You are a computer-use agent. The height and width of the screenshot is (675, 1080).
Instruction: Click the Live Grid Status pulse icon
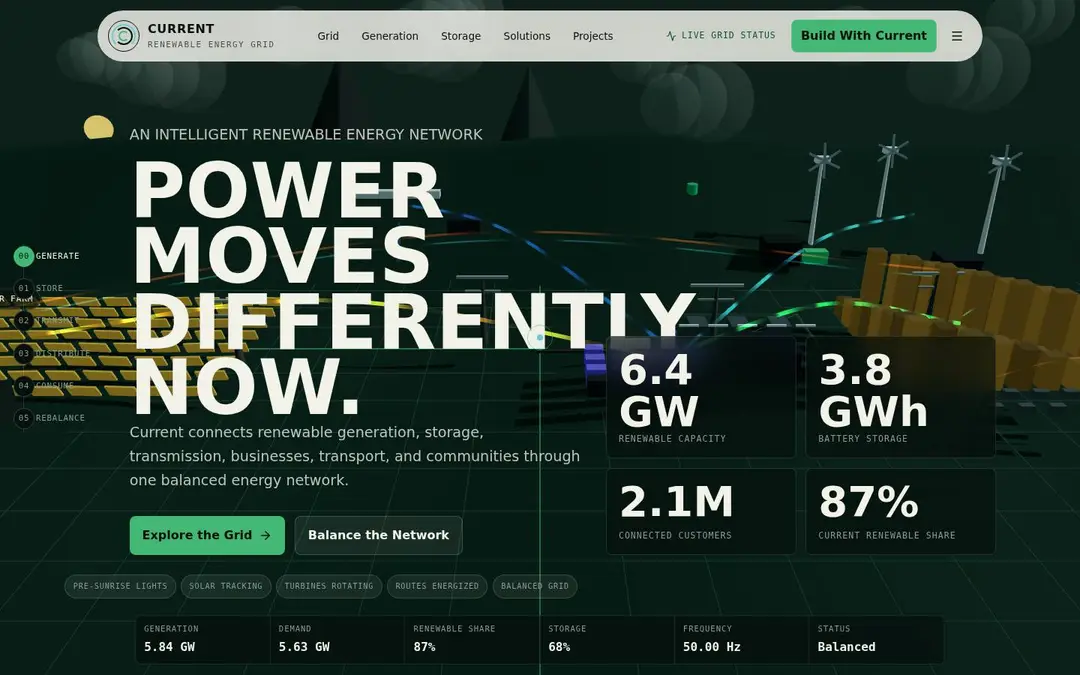point(671,36)
